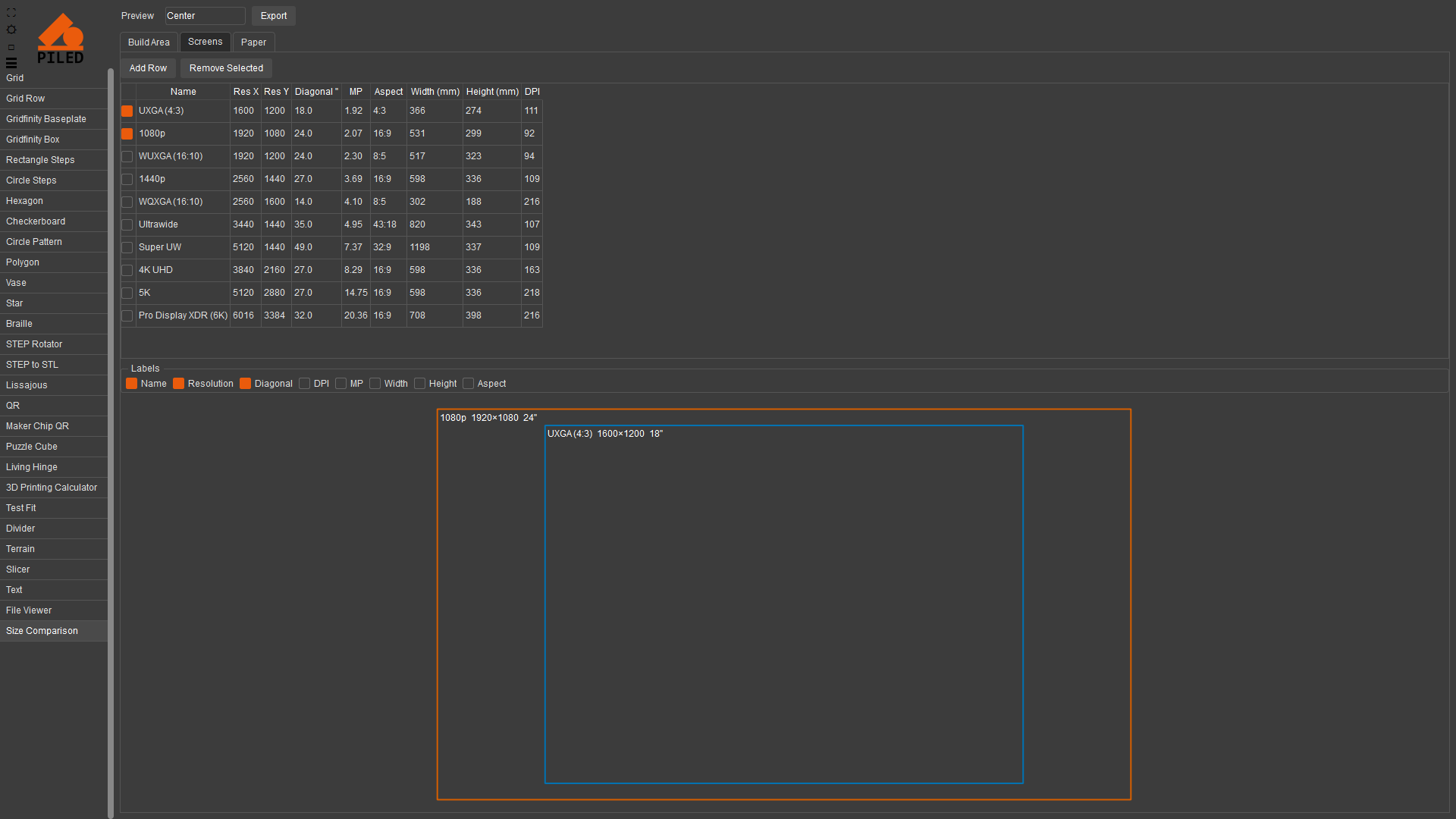Toggle fullscreen with the dashed-frame icon
Screen dimensions: 1456x819
[11, 13]
